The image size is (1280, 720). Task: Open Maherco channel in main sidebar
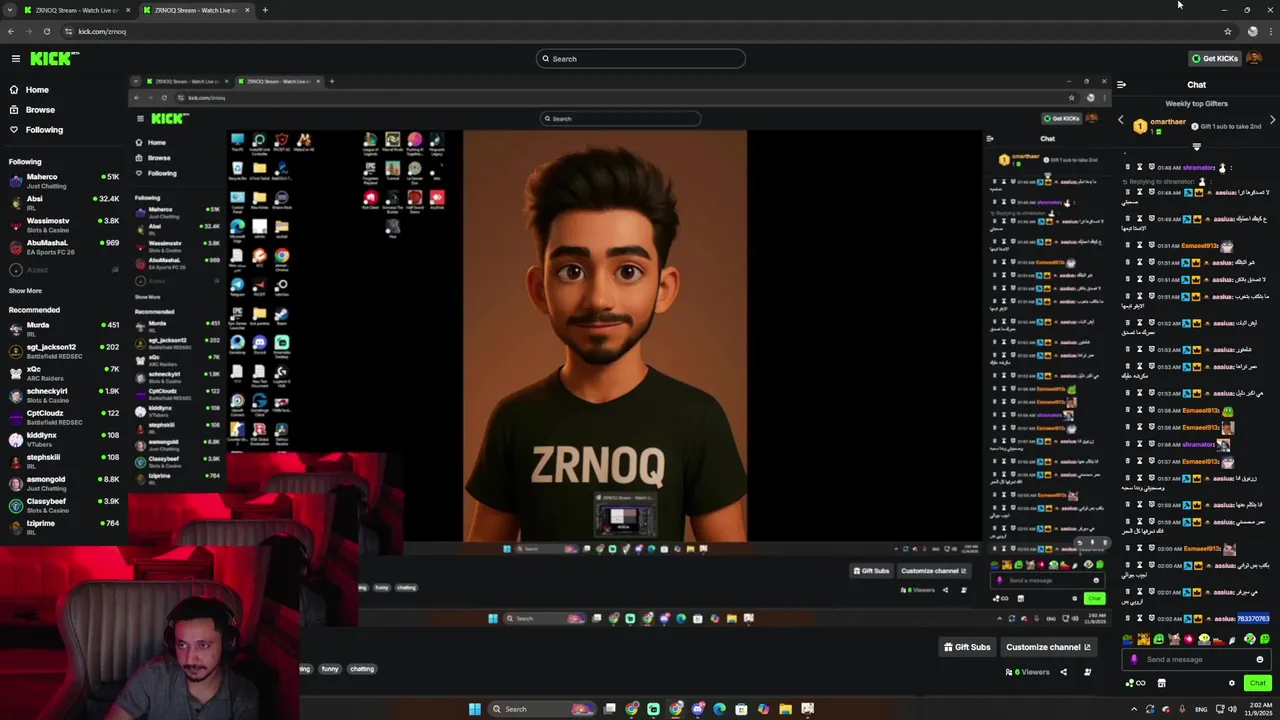pyautogui.click(x=64, y=181)
